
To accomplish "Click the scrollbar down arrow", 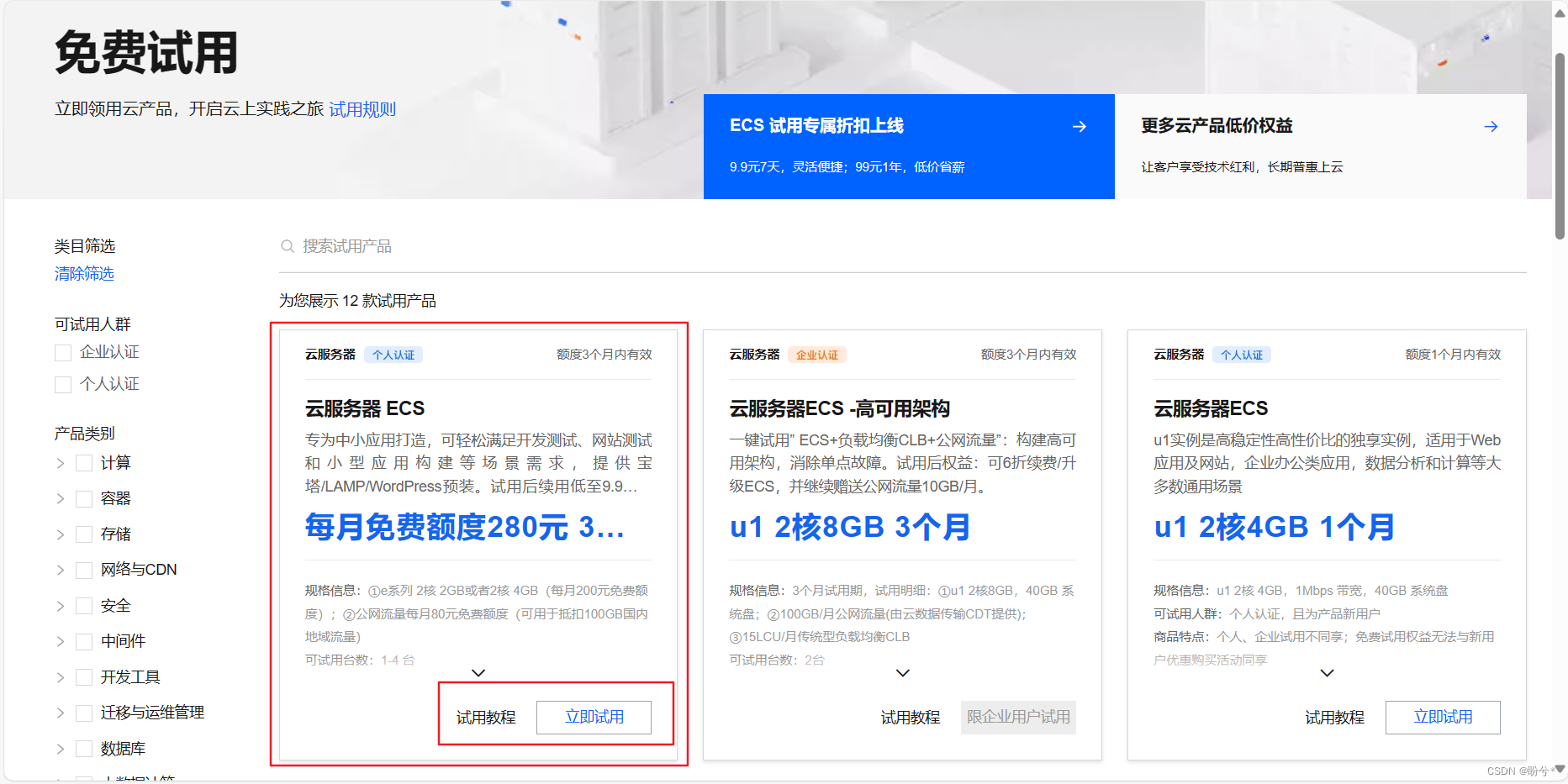I will [1560, 769].
